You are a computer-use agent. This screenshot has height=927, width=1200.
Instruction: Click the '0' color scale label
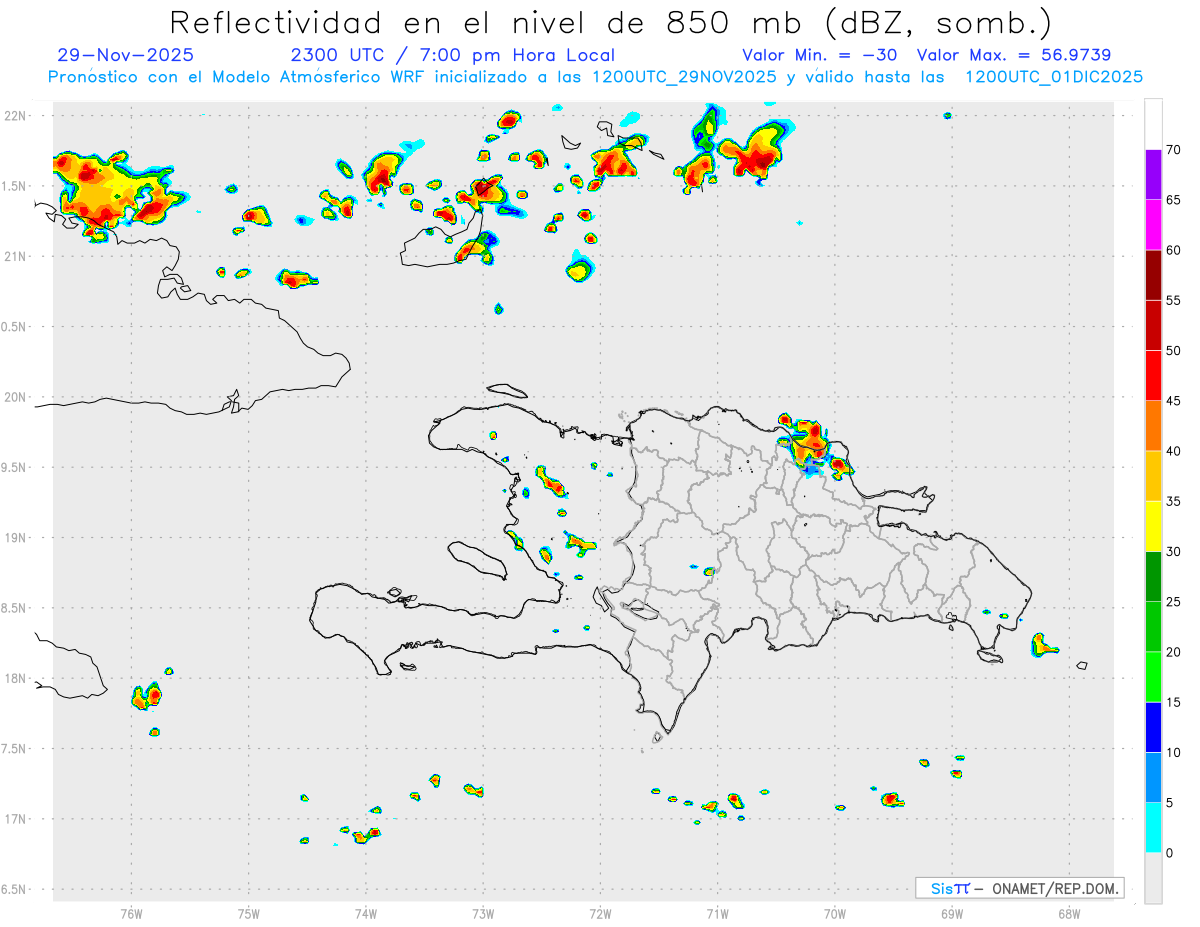pos(1170,853)
